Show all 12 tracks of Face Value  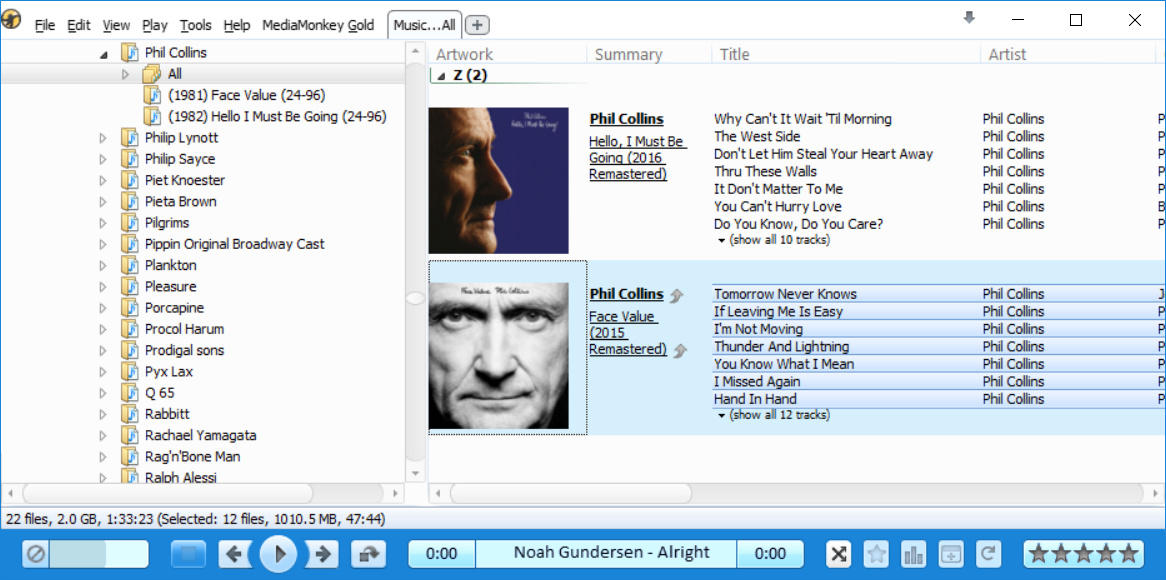(x=773, y=415)
